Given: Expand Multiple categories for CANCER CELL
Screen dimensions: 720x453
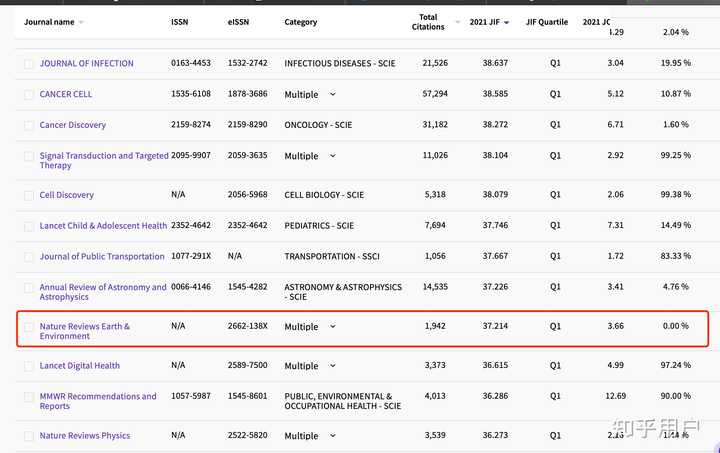Looking at the screenshot, I should (x=332, y=95).
